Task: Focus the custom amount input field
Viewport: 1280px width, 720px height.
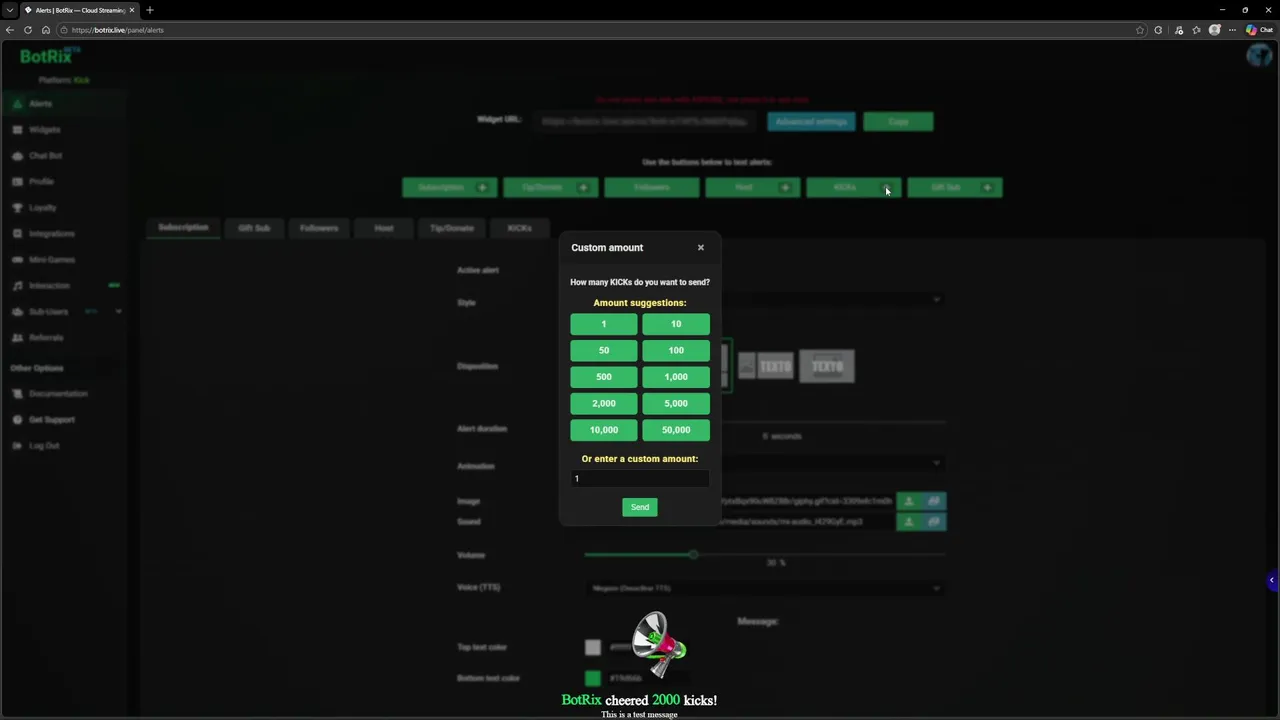Action: tap(640, 479)
